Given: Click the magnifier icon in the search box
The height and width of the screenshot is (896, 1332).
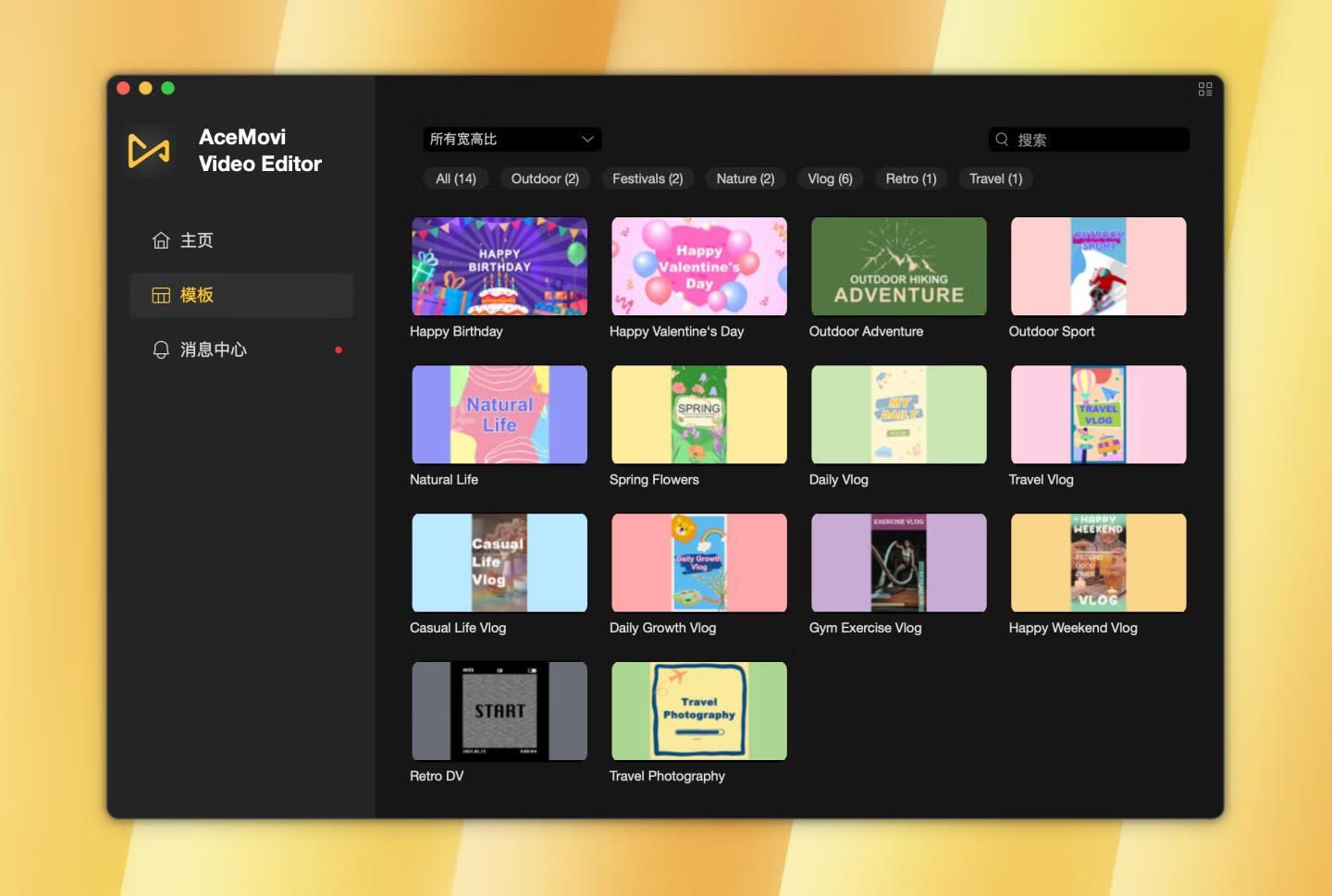Looking at the screenshot, I should pyautogui.click(x=1002, y=140).
